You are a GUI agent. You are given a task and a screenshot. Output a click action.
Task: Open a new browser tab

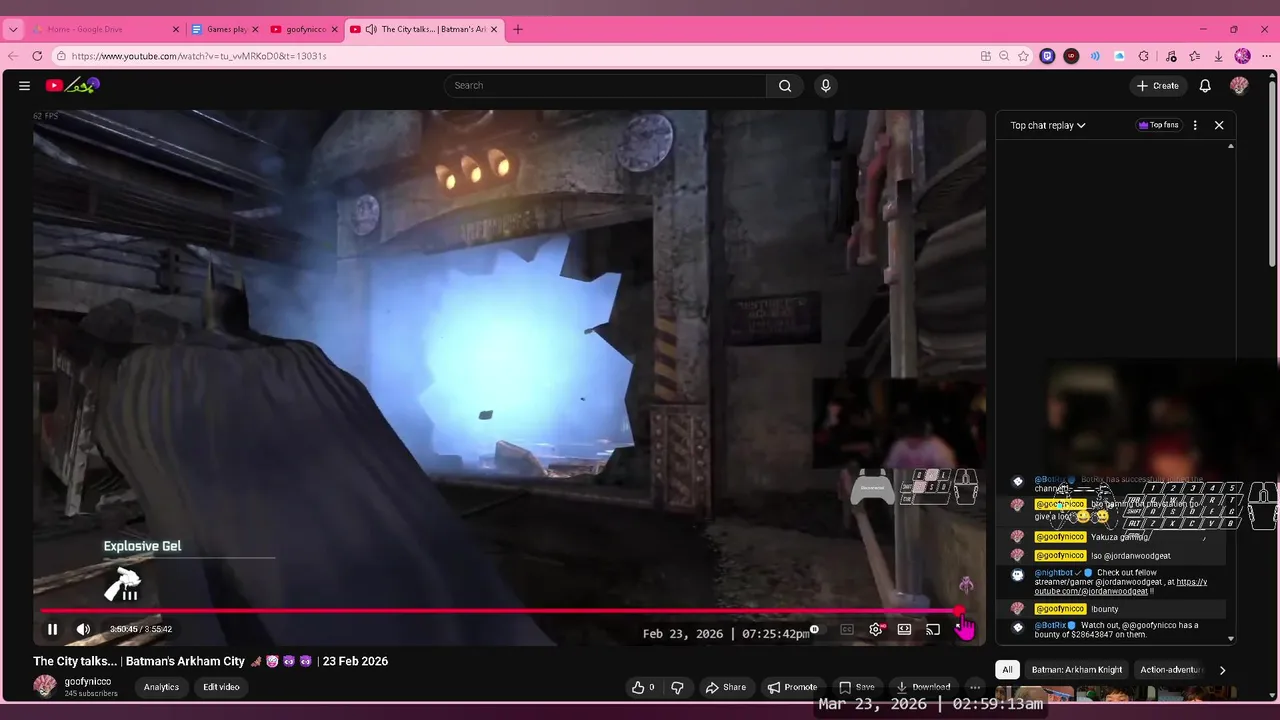coord(518,29)
